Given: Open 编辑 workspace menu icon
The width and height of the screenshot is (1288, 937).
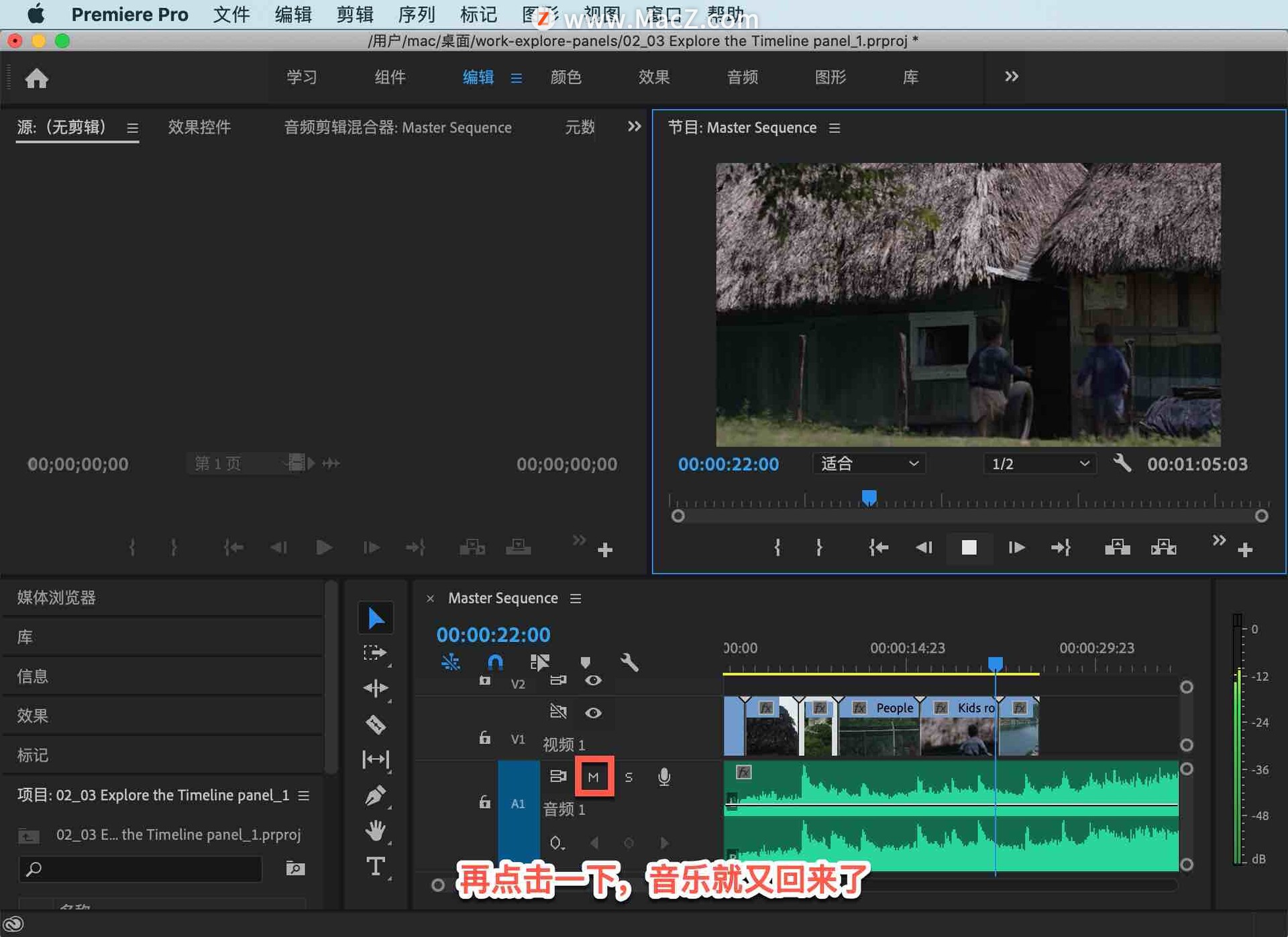Looking at the screenshot, I should pos(516,78).
